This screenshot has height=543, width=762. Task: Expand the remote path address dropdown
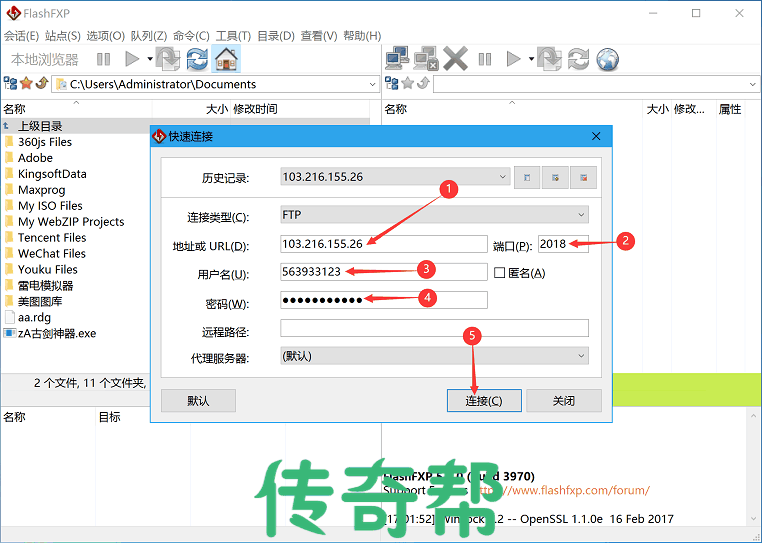click(x=753, y=84)
